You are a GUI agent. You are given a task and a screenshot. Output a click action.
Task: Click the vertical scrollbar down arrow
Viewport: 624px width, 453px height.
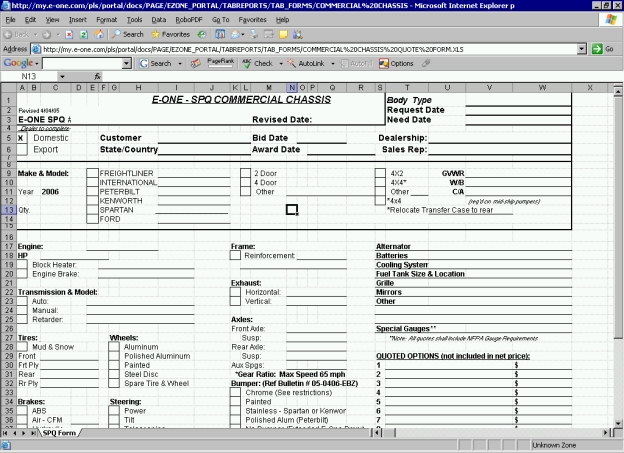coord(618,423)
